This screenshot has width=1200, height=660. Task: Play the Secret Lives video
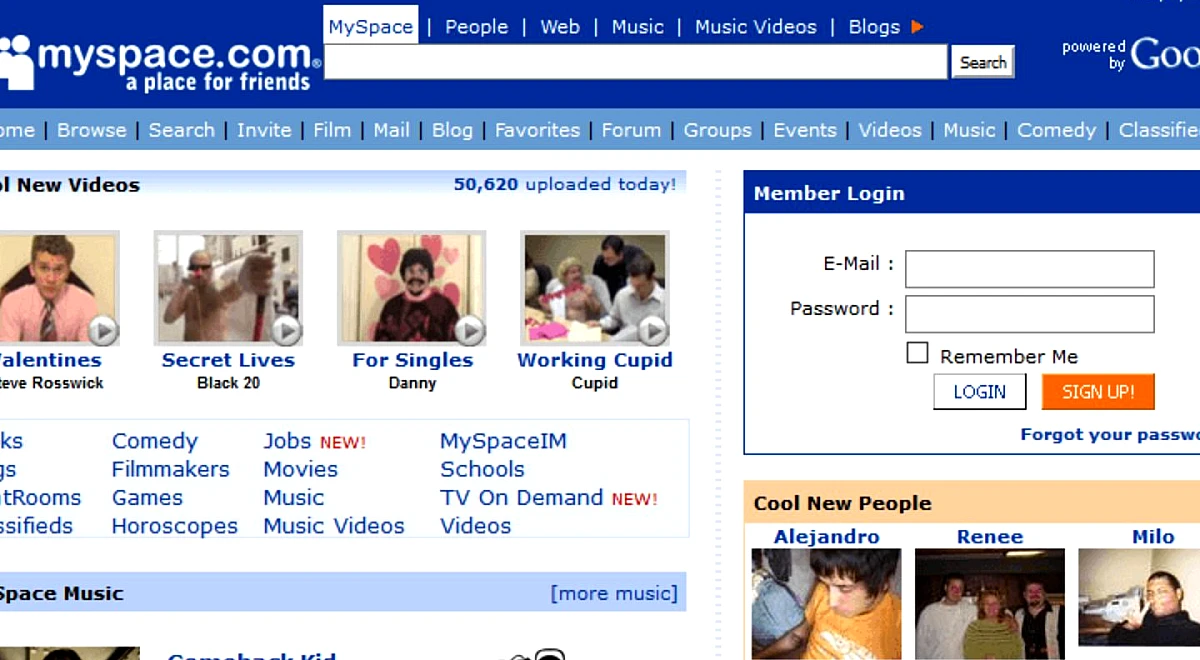(286, 329)
